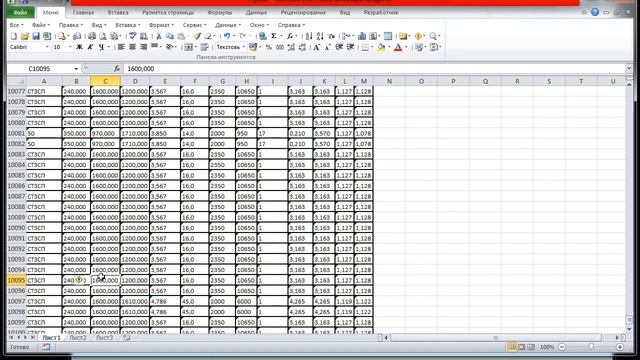Click the Cut scissors icon

pos(159,36)
